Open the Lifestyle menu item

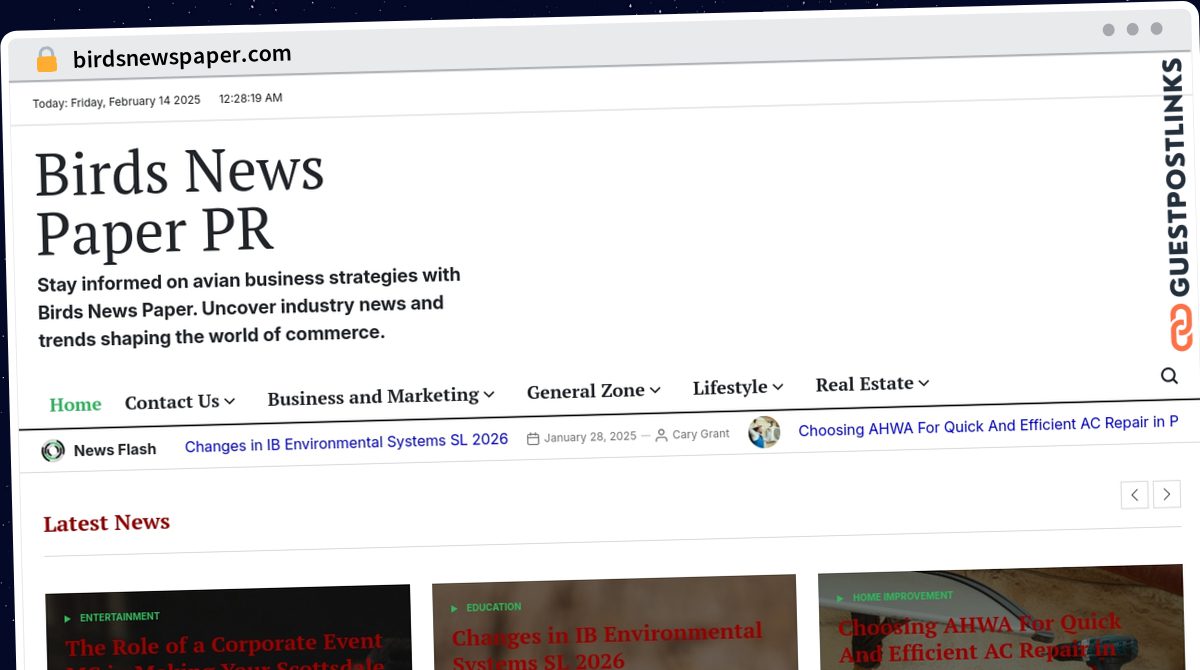coord(730,388)
